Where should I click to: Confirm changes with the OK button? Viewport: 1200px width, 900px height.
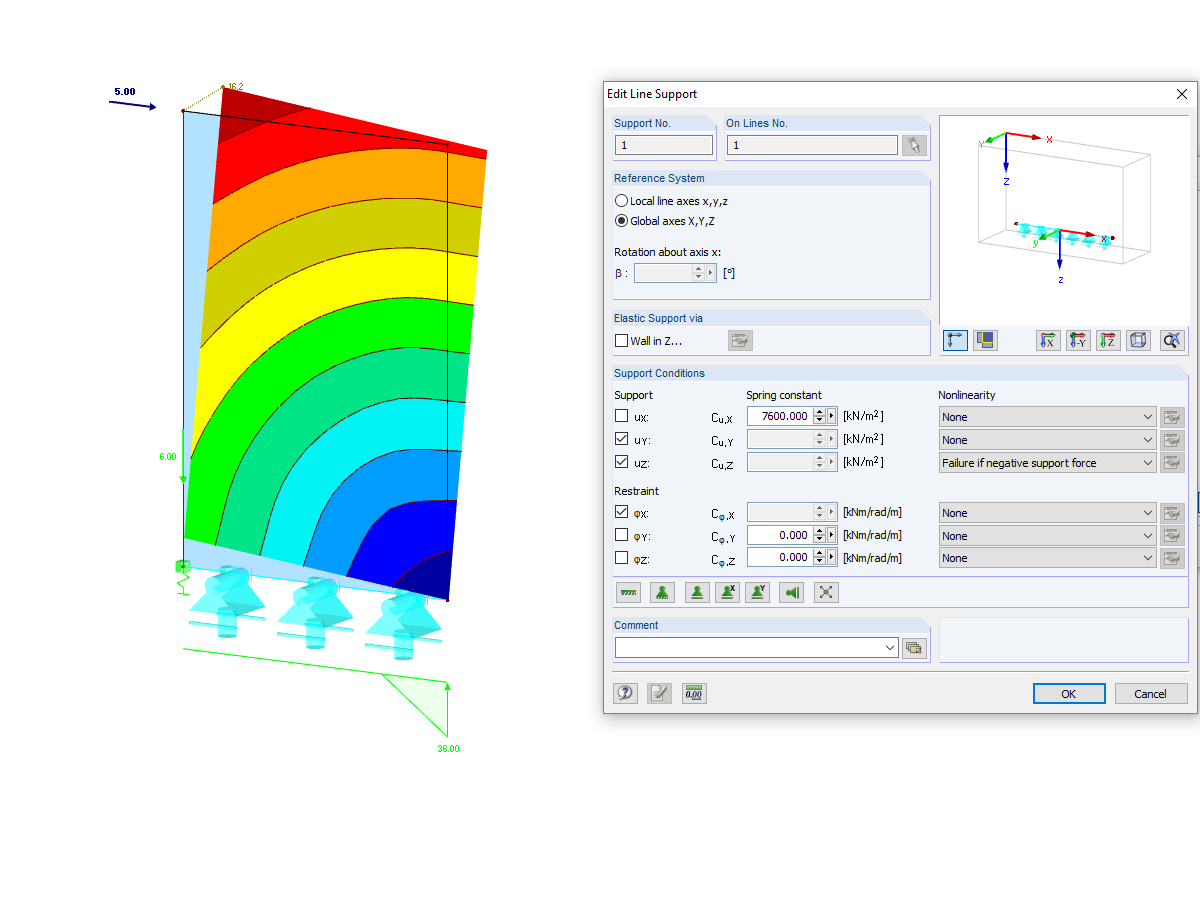point(1068,693)
